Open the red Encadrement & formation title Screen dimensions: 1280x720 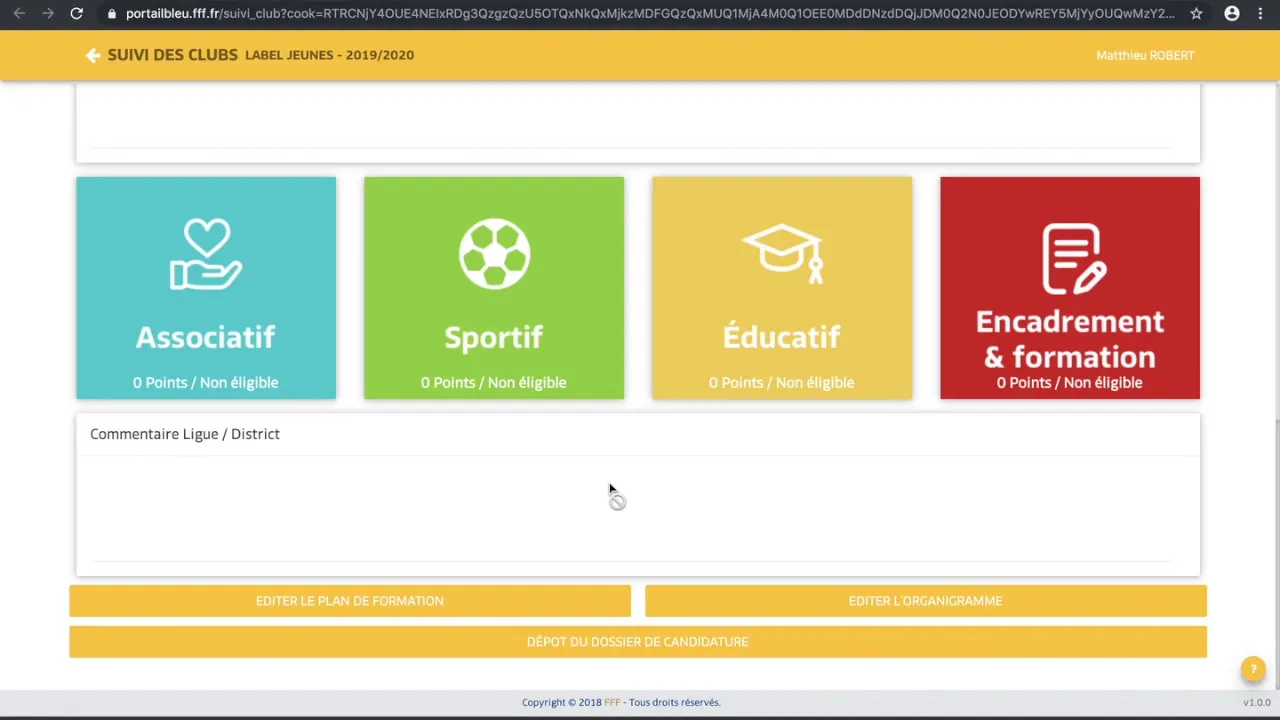[1070, 339]
